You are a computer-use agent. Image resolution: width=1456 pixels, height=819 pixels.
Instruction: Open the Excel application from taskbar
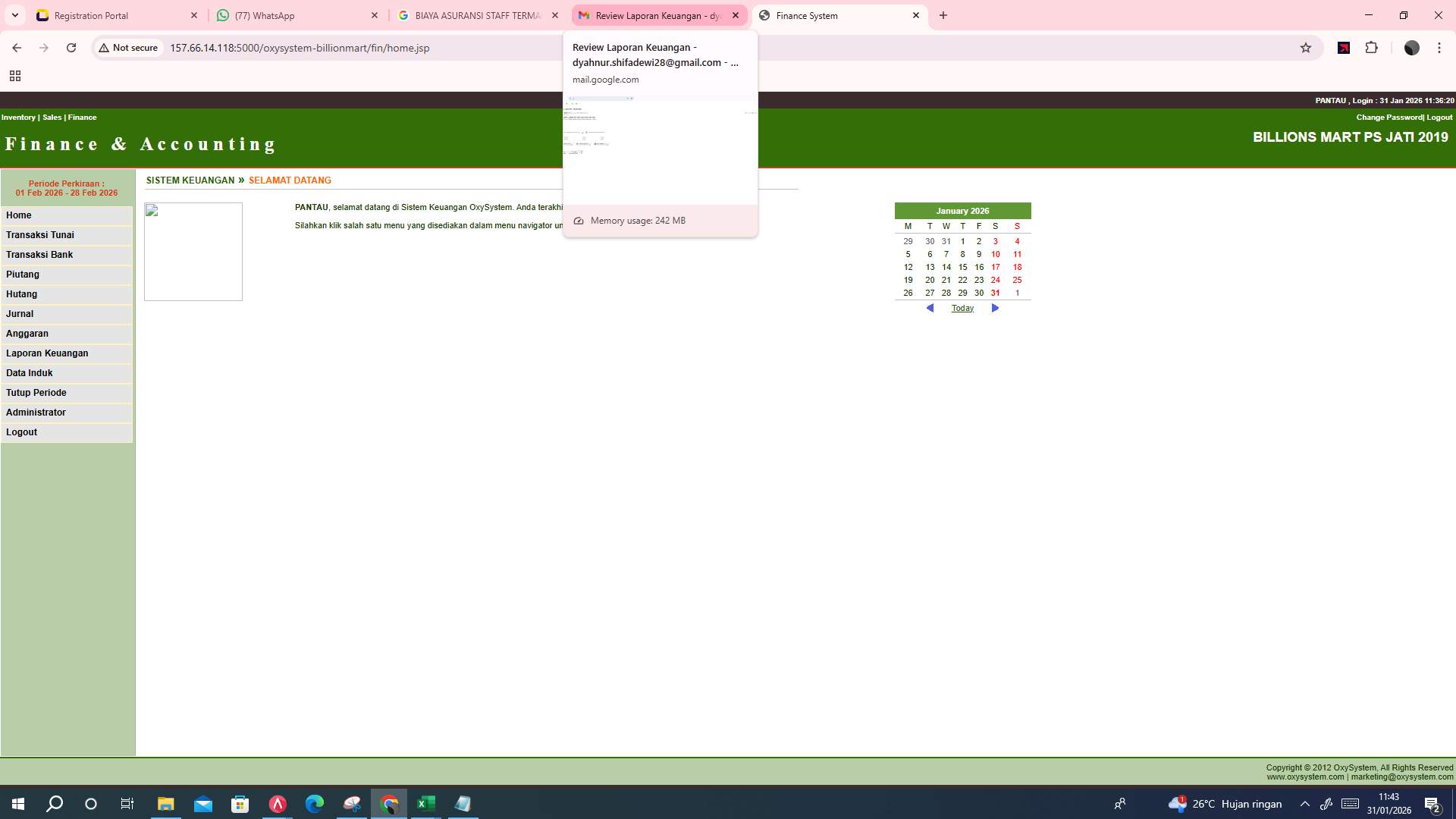(x=425, y=803)
